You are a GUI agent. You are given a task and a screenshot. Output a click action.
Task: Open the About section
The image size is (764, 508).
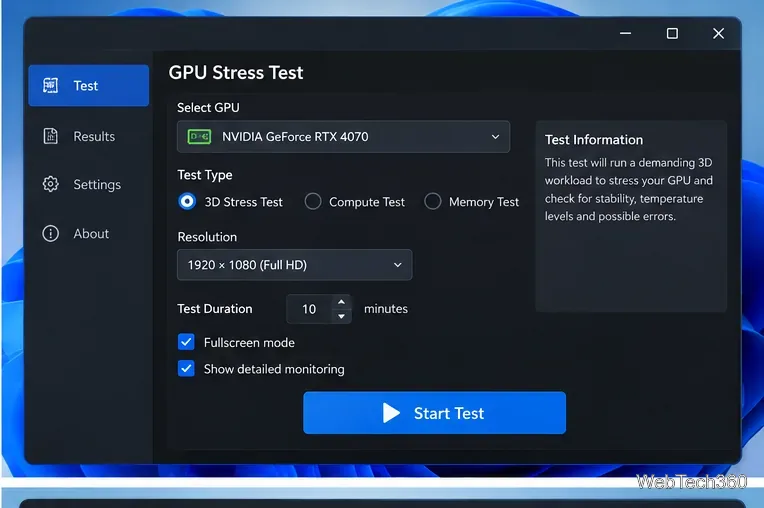[88, 234]
